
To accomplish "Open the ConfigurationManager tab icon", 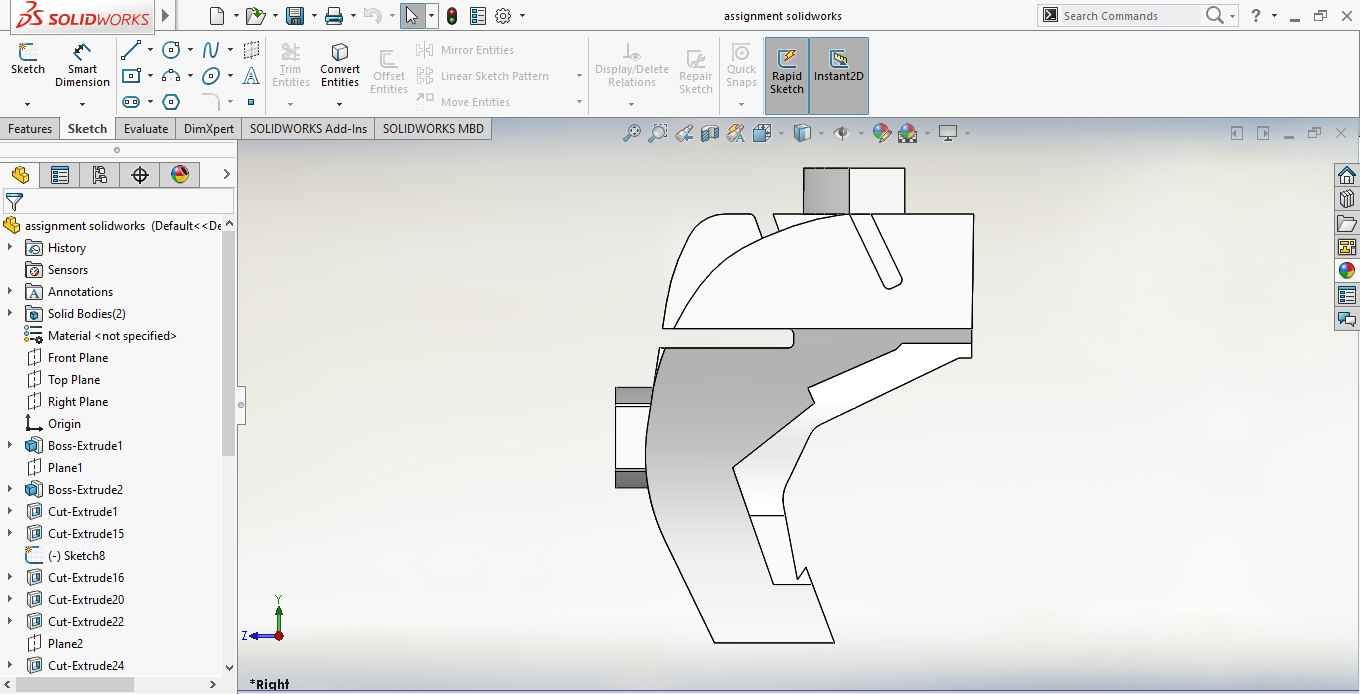I will point(99,175).
